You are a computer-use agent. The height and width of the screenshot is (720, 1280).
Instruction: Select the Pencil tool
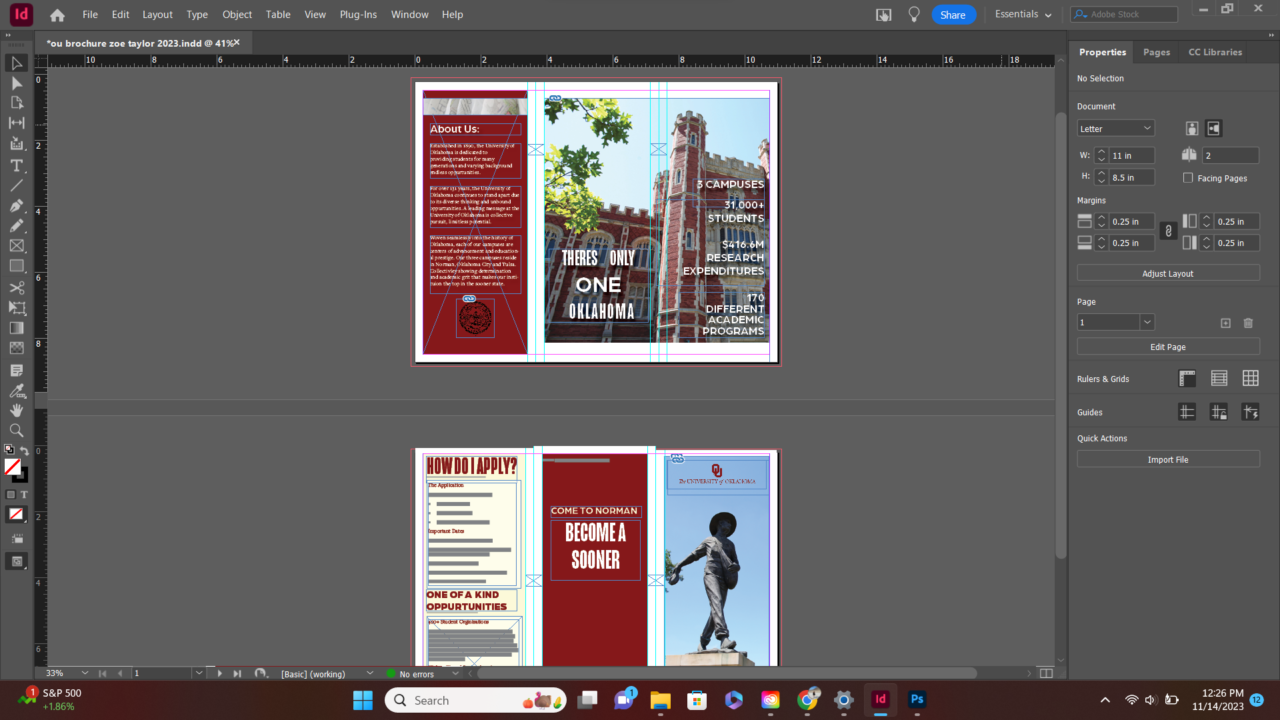click(x=17, y=226)
